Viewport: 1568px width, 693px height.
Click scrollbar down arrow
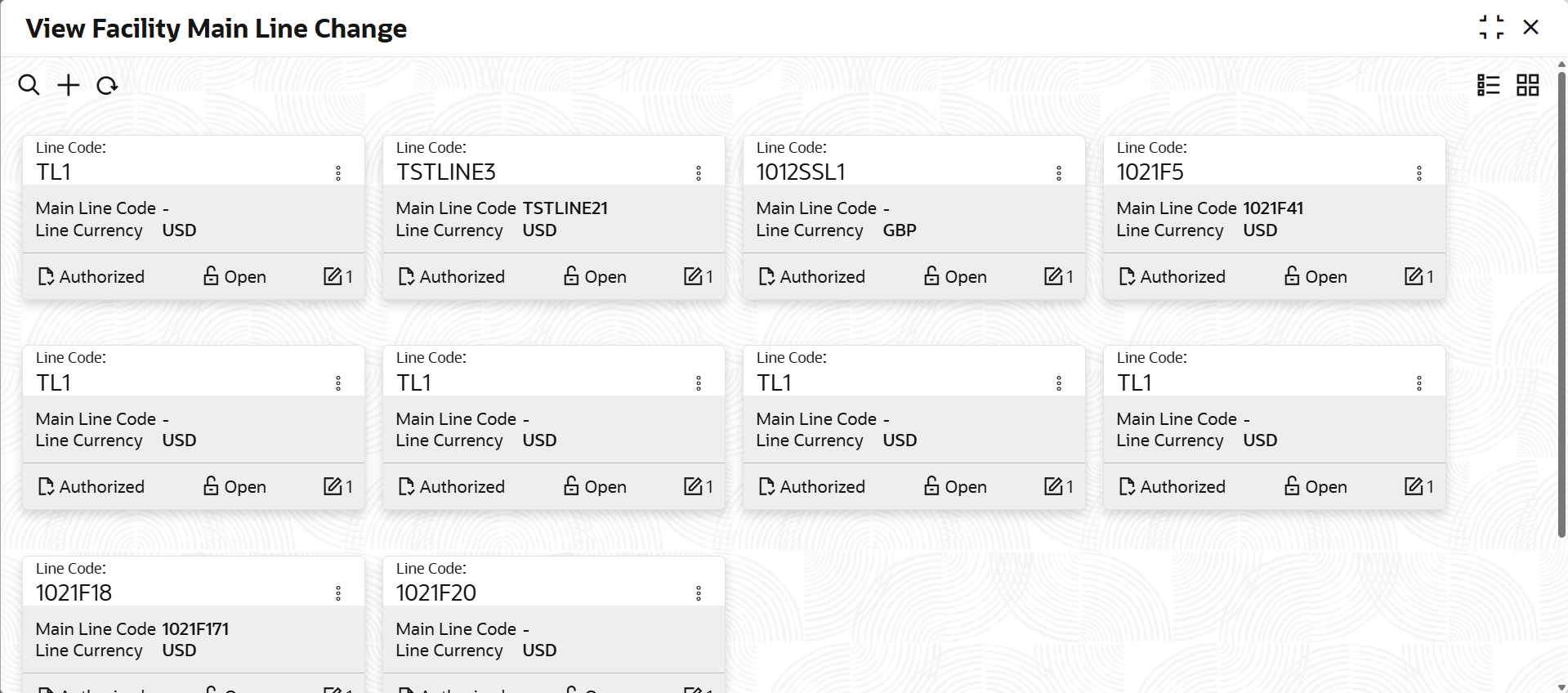[1561, 686]
